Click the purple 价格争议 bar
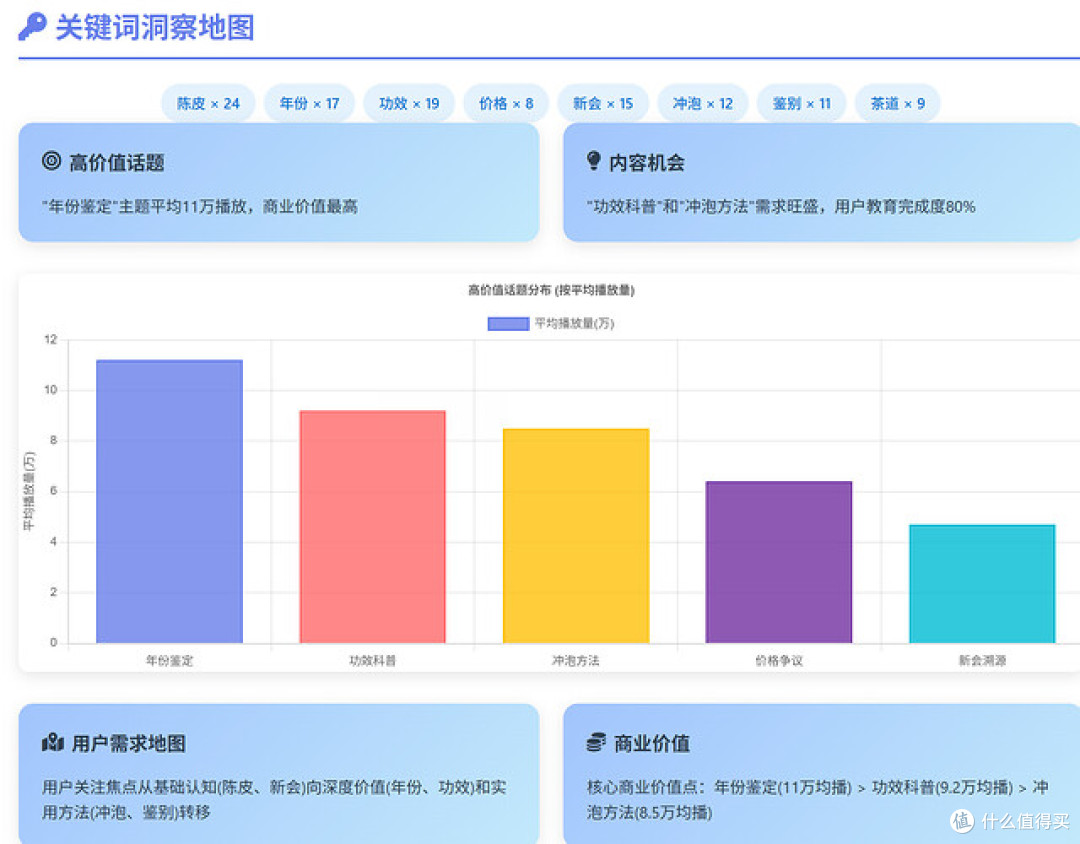 [779, 562]
